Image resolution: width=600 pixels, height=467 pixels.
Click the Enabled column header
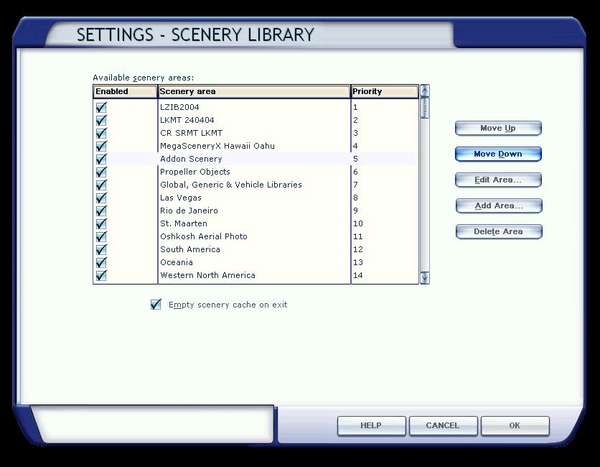[x=125, y=91]
